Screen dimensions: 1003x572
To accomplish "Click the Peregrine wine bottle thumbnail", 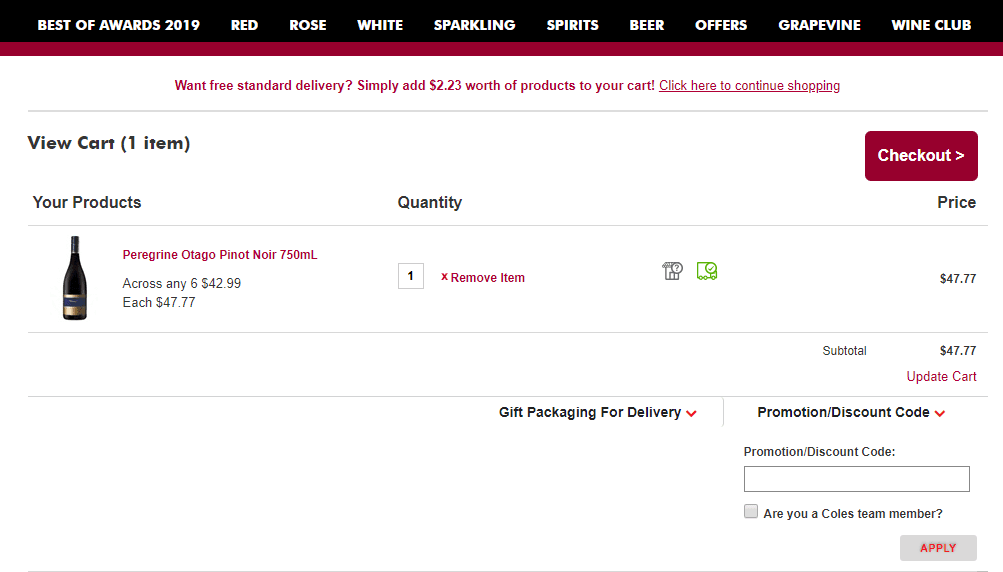I will click(74, 278).
